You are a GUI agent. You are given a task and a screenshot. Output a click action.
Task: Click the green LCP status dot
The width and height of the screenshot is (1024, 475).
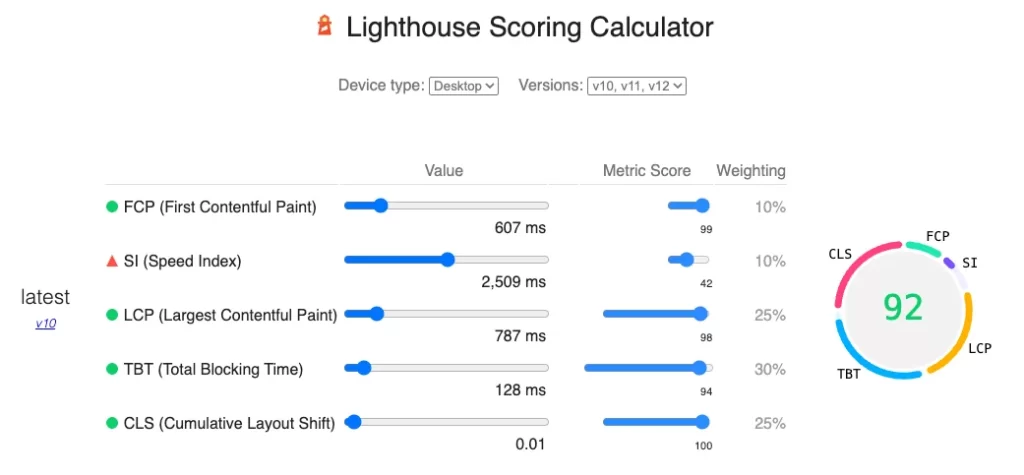click(112, 316)
